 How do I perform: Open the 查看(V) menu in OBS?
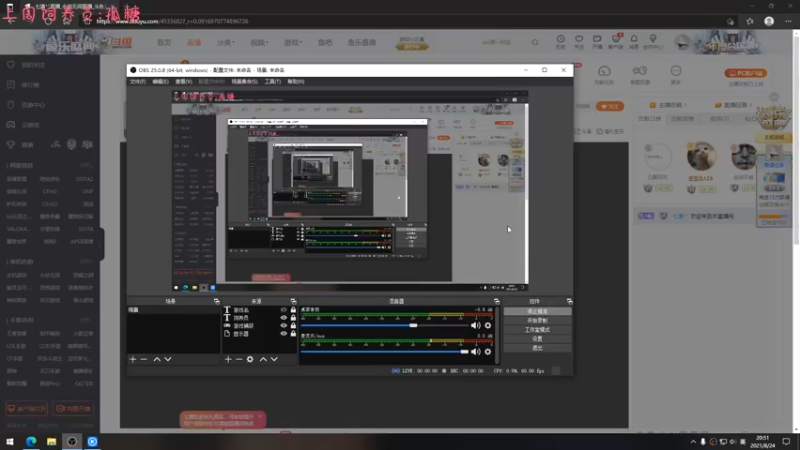coord(184,82)
